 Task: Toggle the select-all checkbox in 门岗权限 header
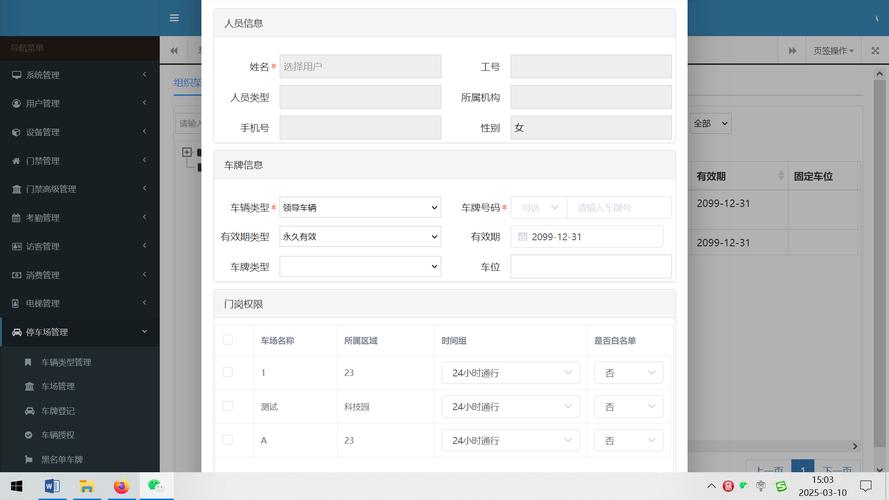coord(228,340)
